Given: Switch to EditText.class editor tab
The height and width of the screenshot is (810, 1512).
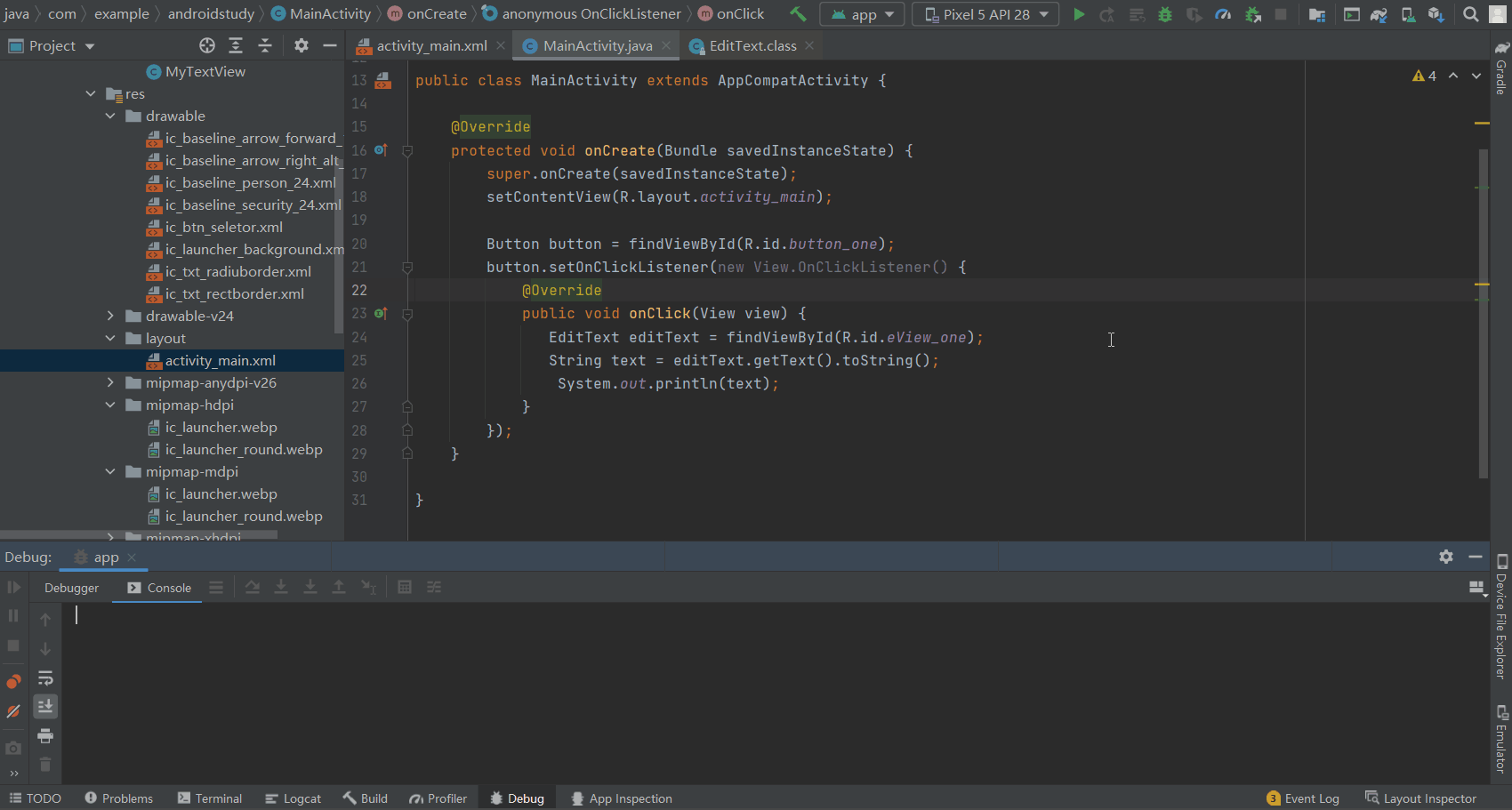Looking at the screenshot, I should (x=752, y=45).
